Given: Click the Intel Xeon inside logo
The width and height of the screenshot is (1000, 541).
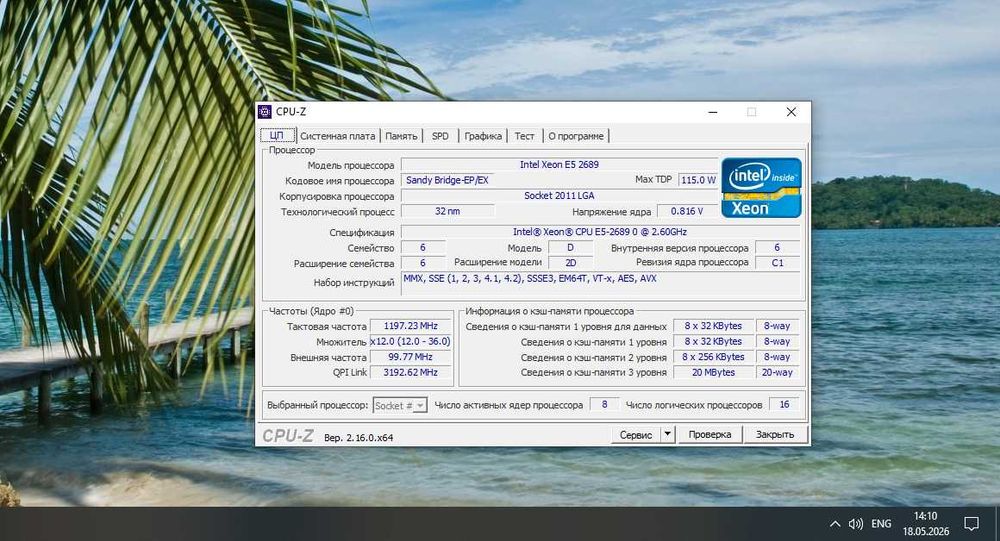Looking at the screenshot, I should 761,188.
